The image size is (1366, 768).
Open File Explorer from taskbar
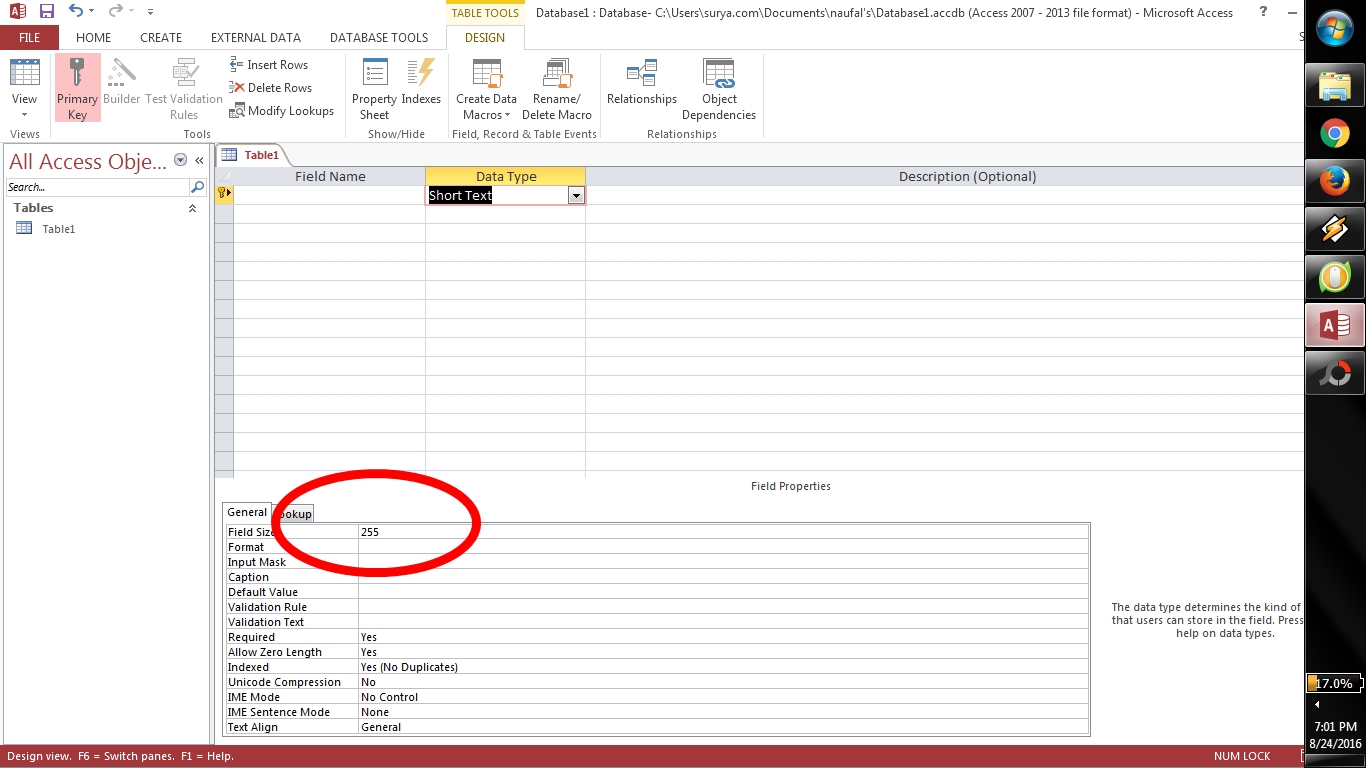(1335, 87)
